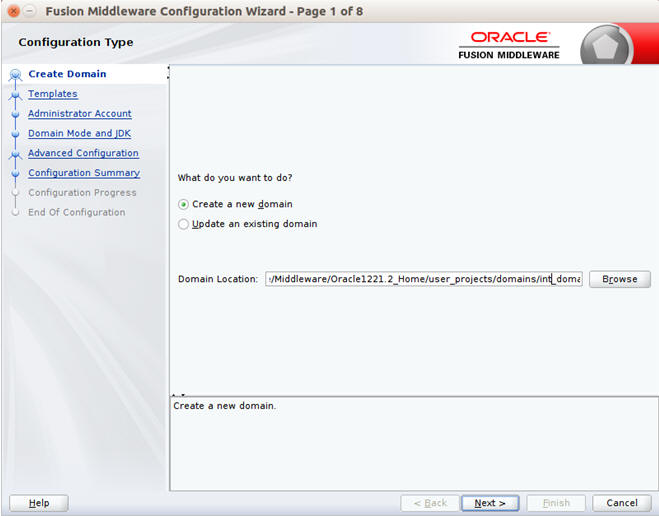Viewport: 659px width, 516px height.
Task: Go to the Configuration Summary step link
Action: [x=84, y=173]
